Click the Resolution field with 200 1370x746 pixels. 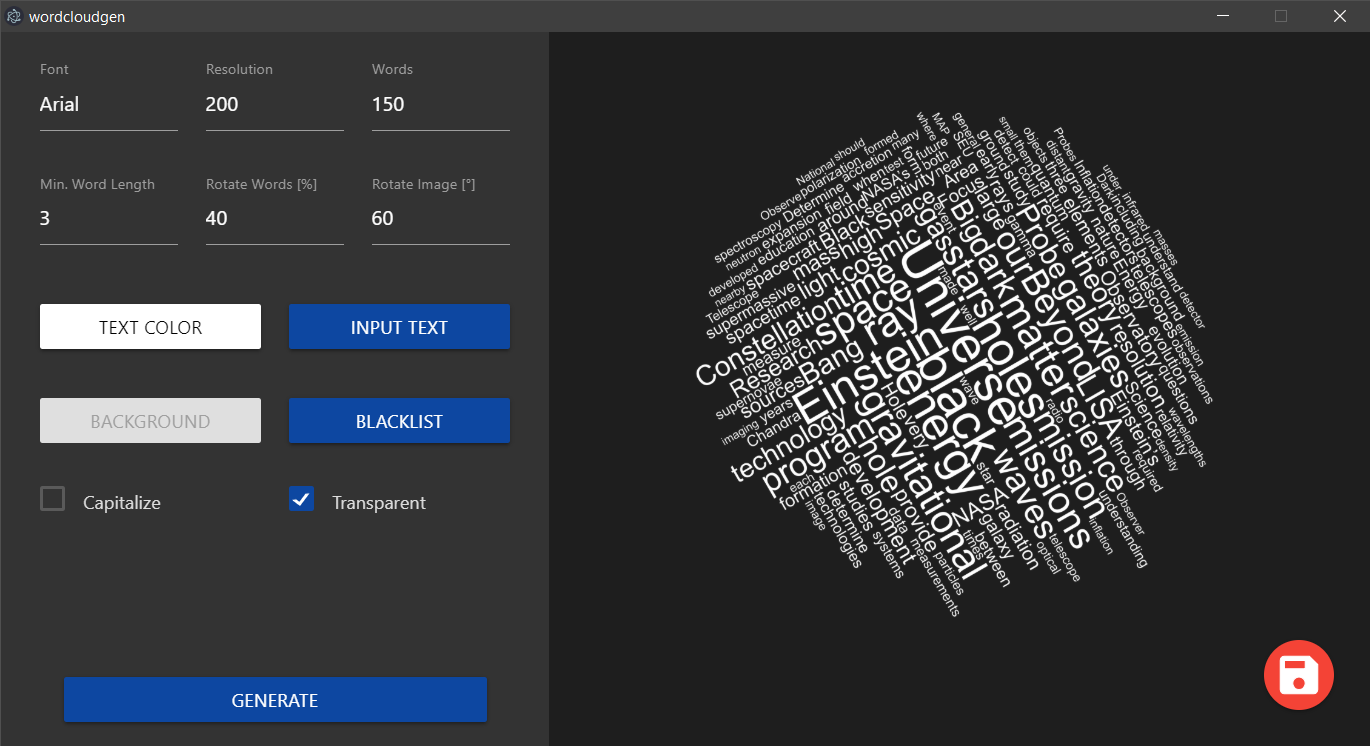click(x=275, y=105)
